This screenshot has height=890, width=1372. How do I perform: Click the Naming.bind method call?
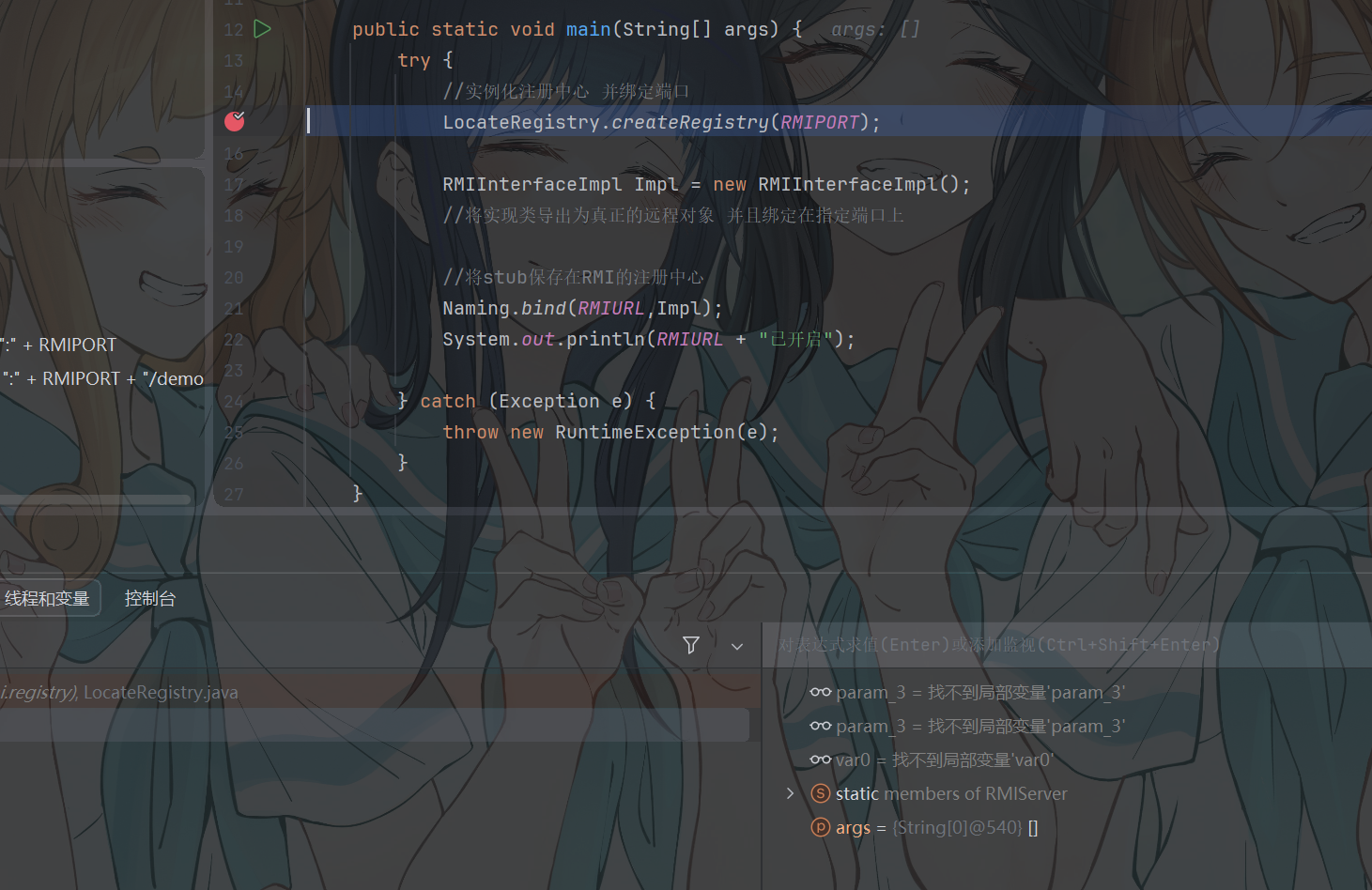click(x=504, y=308)
